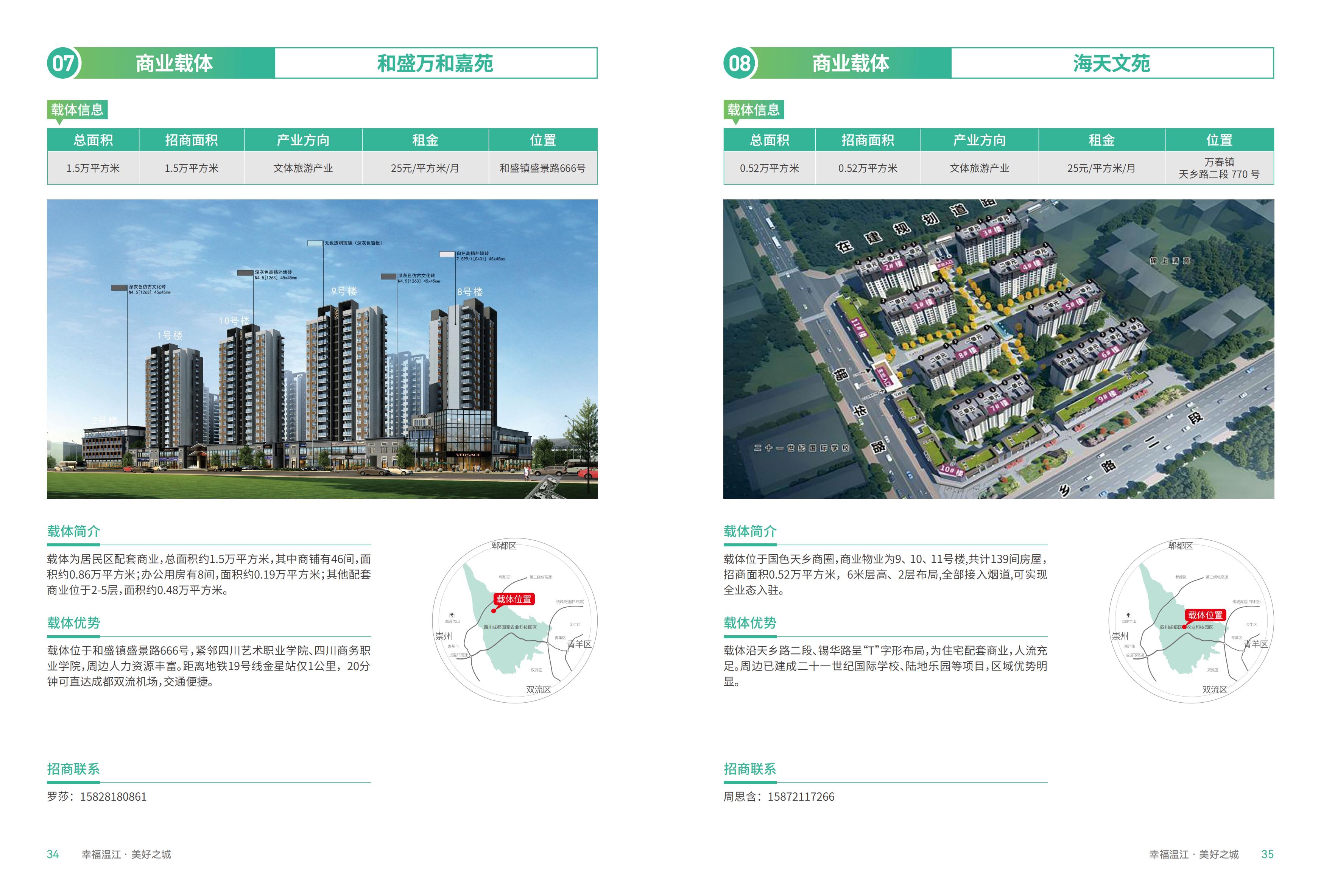Image resolution: width=1321 pixels, height=896 pixels.
Task: Click the right 产业方向 column header
Action: (979, 140)
